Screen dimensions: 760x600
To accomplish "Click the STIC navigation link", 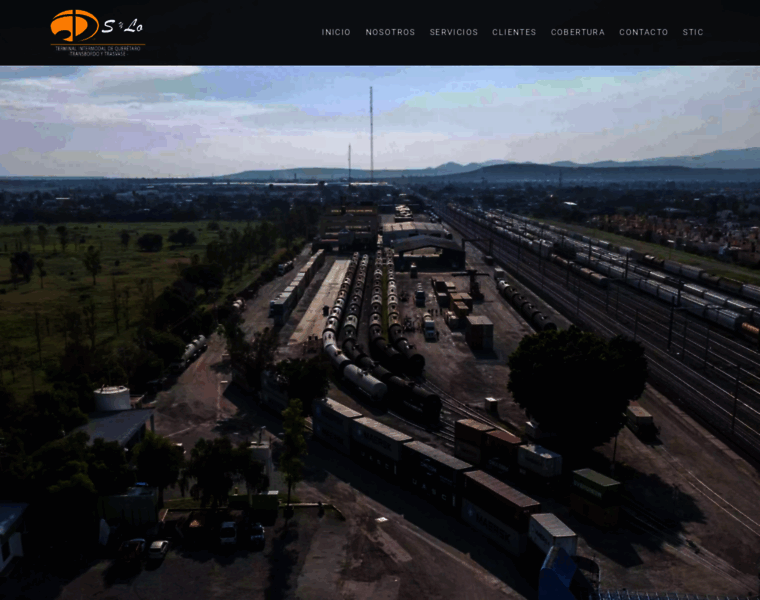I will [x=693, y=32].
